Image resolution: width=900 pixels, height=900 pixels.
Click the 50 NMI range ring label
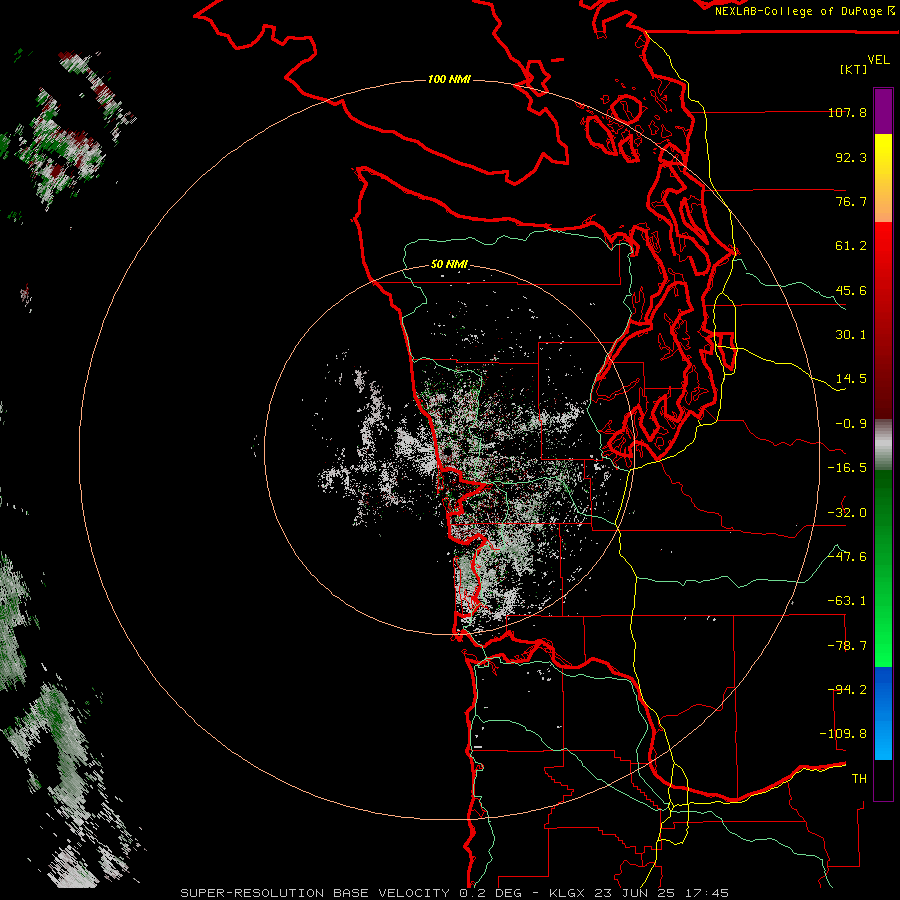click(x=449, y=264)
